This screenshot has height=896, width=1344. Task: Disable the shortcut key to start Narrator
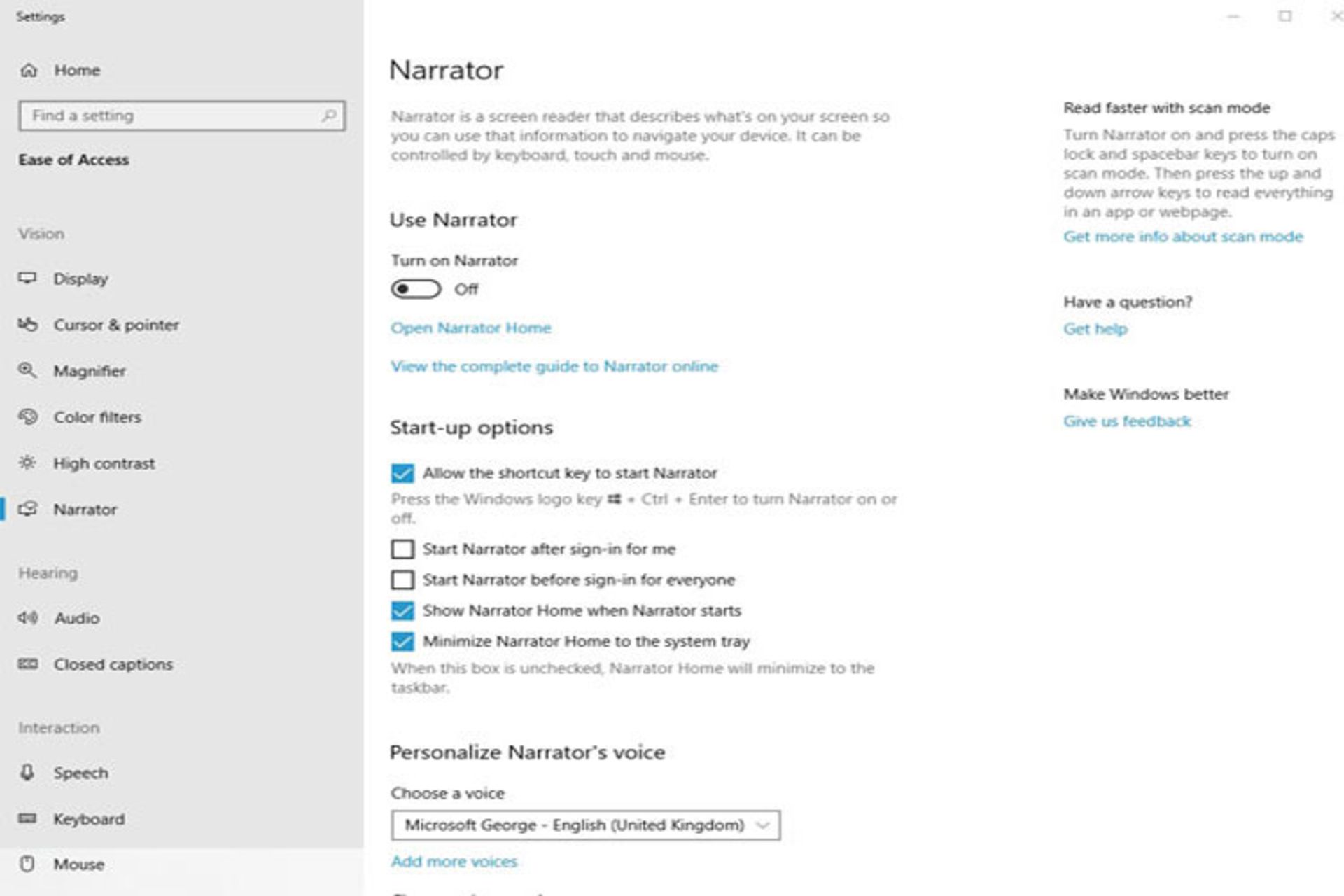click(402, 473)
